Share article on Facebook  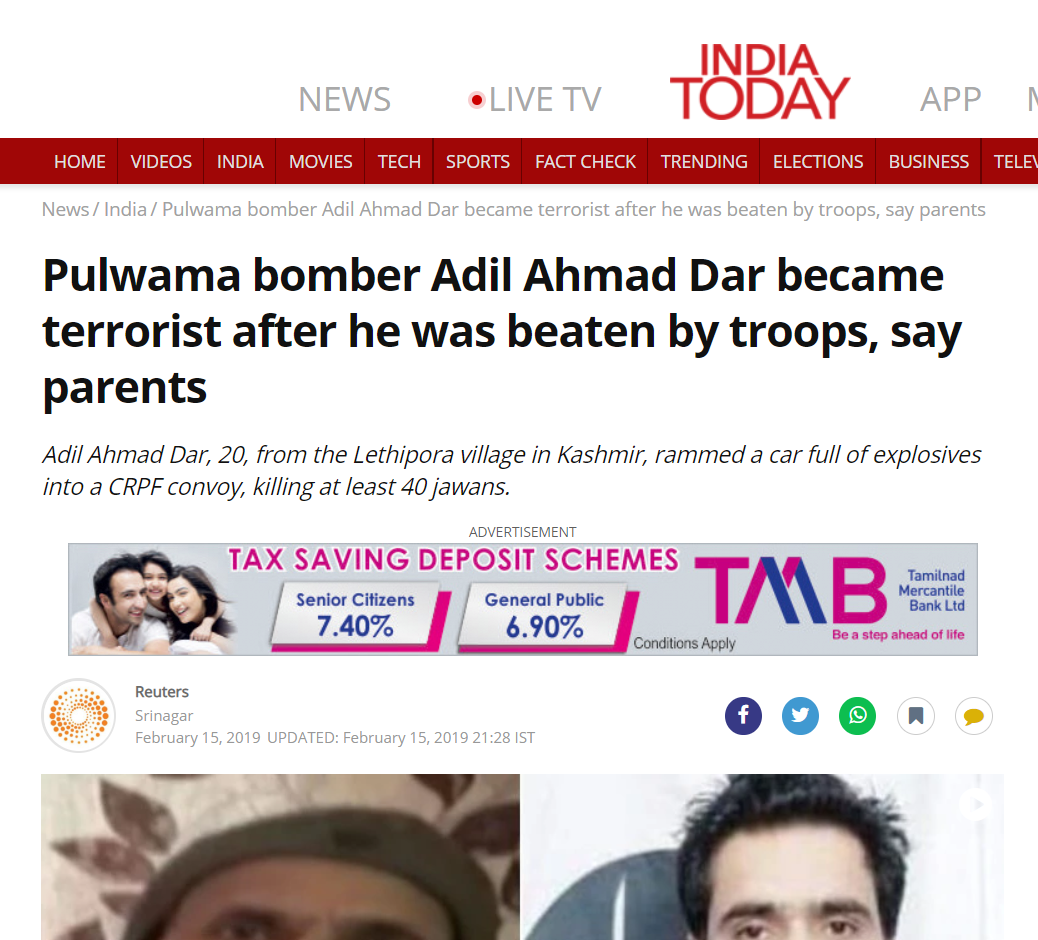(x=743, y=716)
